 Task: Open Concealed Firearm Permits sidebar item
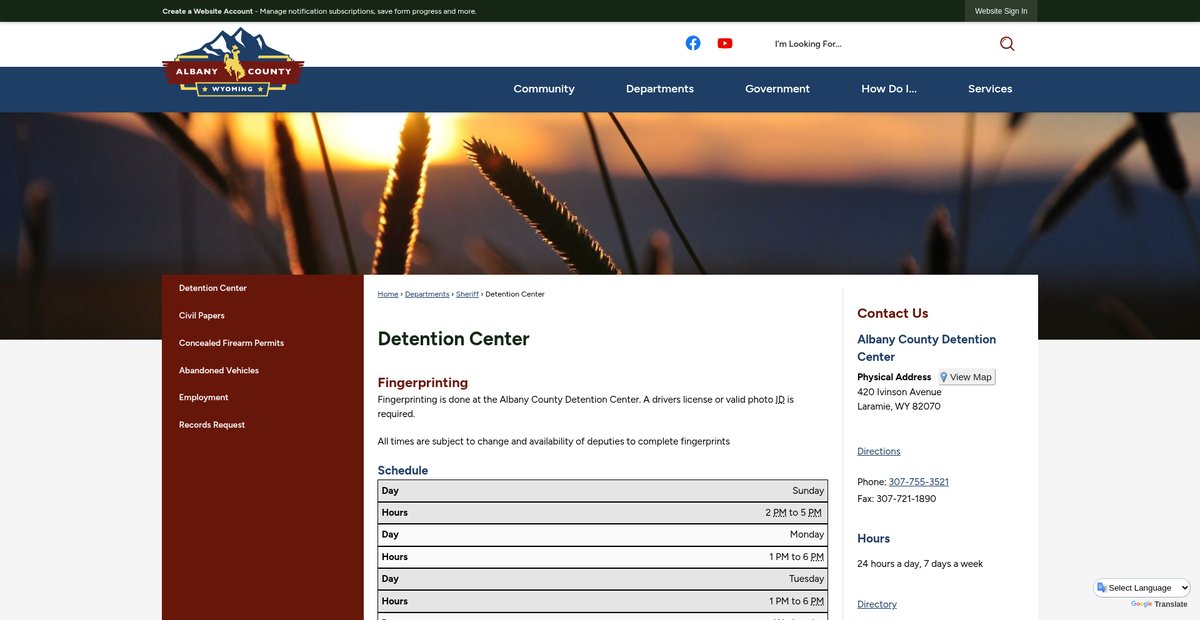(x=231, y=343)
